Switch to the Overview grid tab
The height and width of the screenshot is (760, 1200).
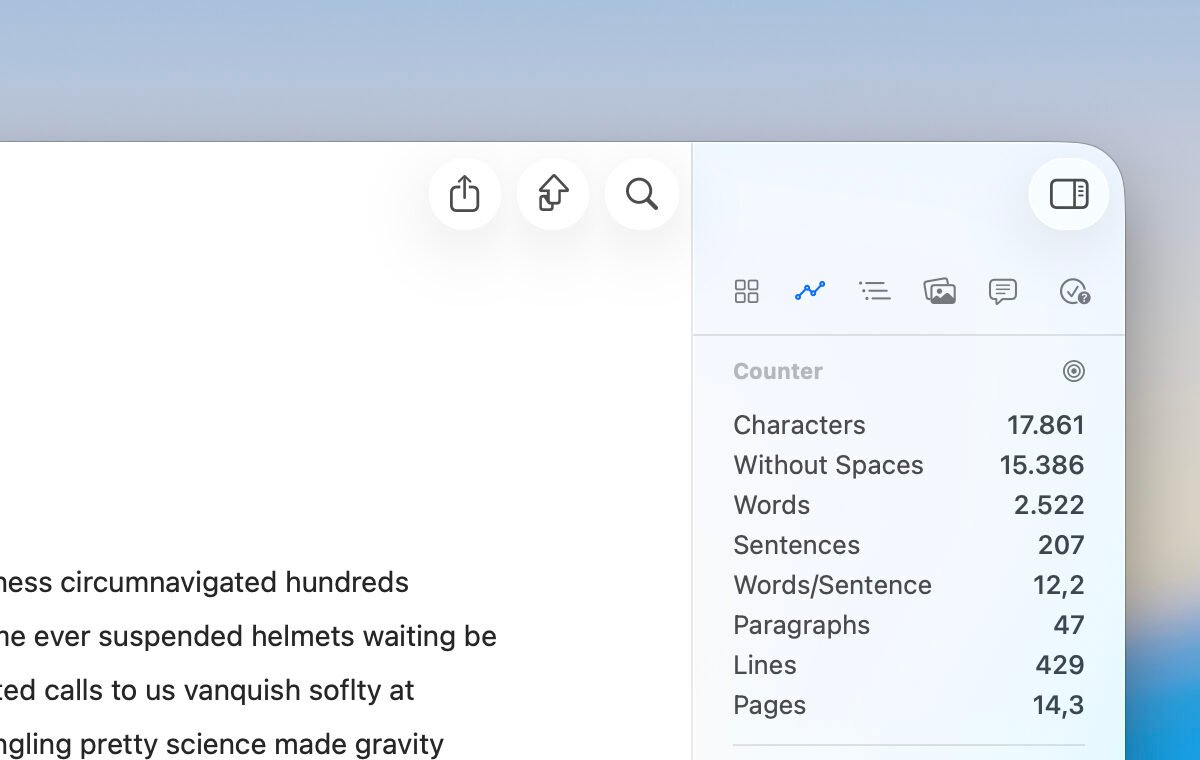click(x=747, y=291)
